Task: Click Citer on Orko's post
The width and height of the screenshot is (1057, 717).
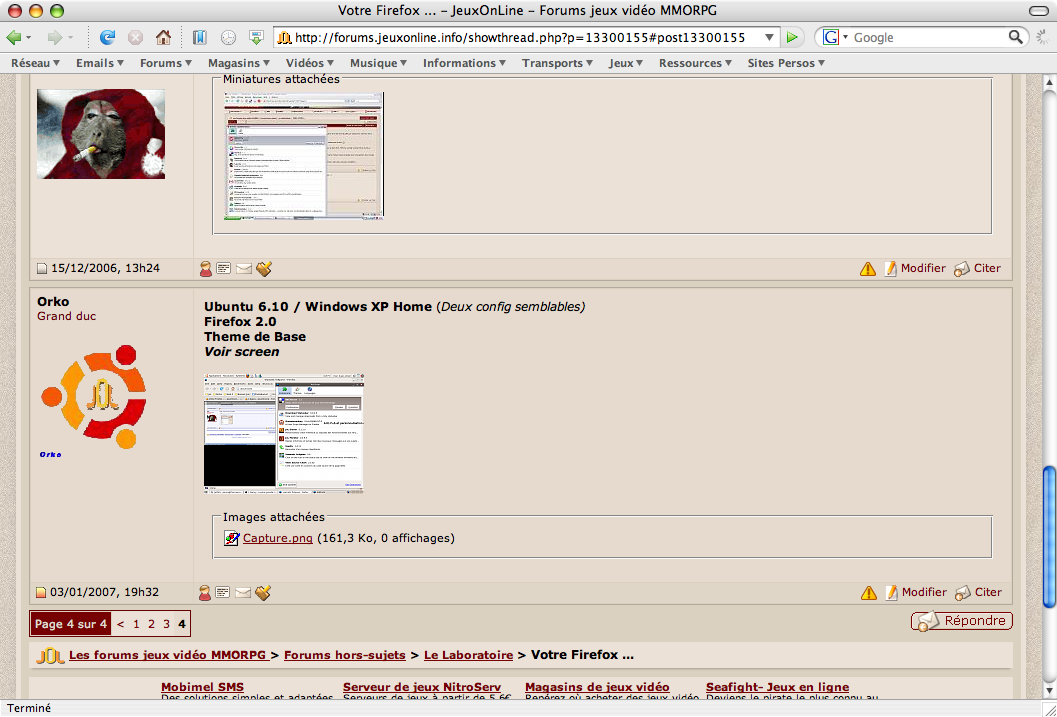Action: (979, 592)
